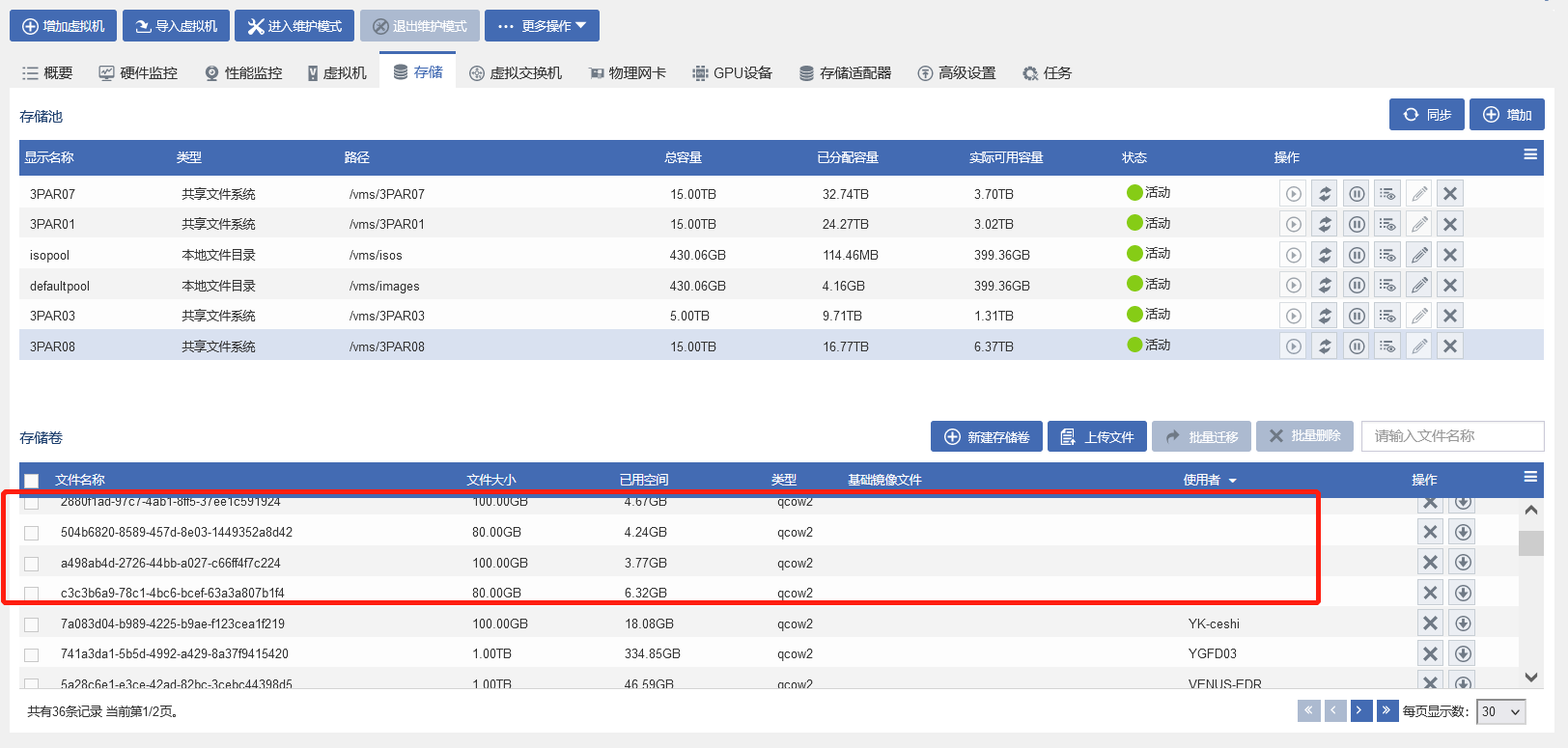1568x748 pixels.
Task: Jump to the last page of volumes
Action: coord(1387,711)
